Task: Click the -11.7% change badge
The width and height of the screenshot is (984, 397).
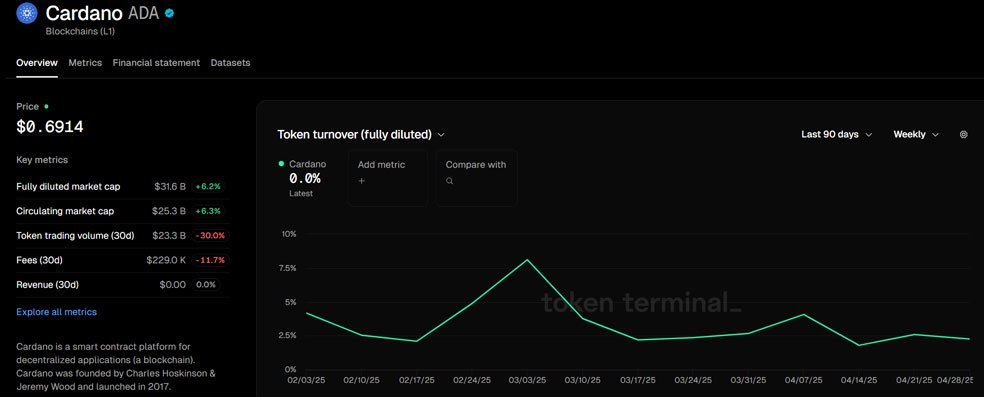Action: coord(211,260)
